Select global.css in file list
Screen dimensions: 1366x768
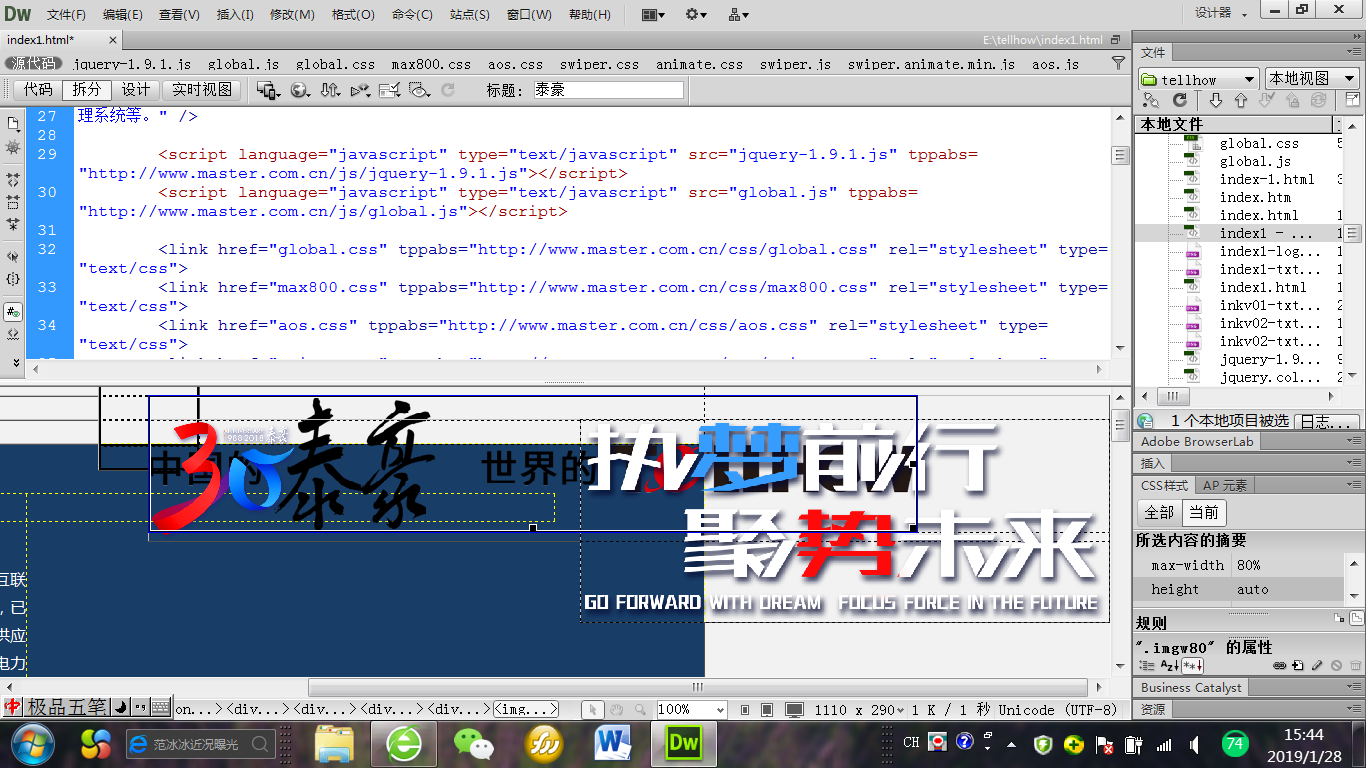[x=1259, y=143]
